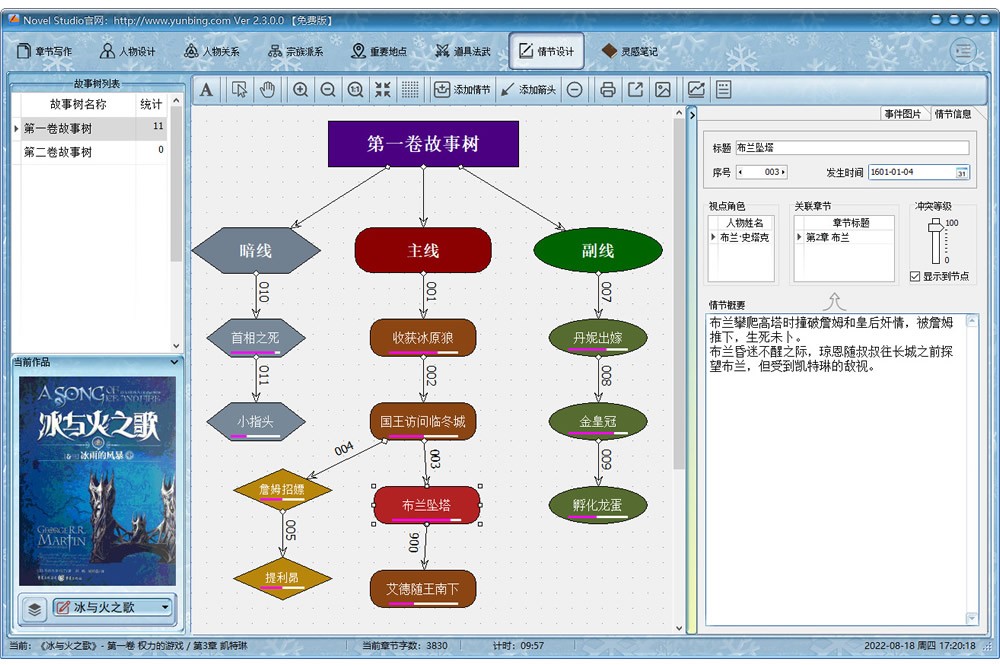This screenshot has height=666, width=1000.
Task: Click the 发生时间 date field 1601-01-04
Action: (x=911, y=172)
